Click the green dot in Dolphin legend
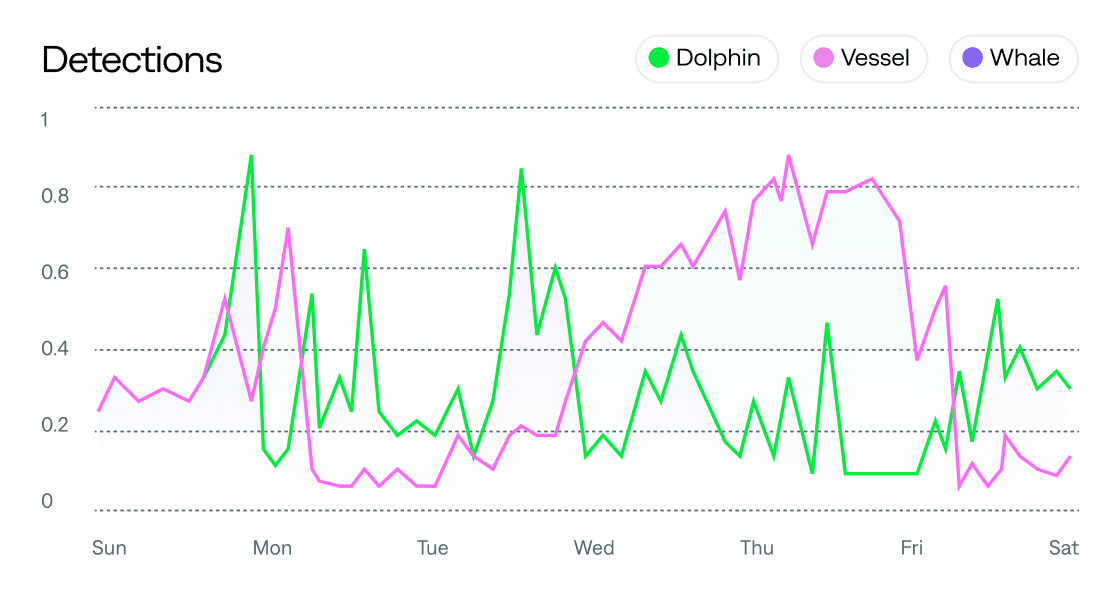The width and height of the screenshot is (1120, 593). tap(659, 58)
